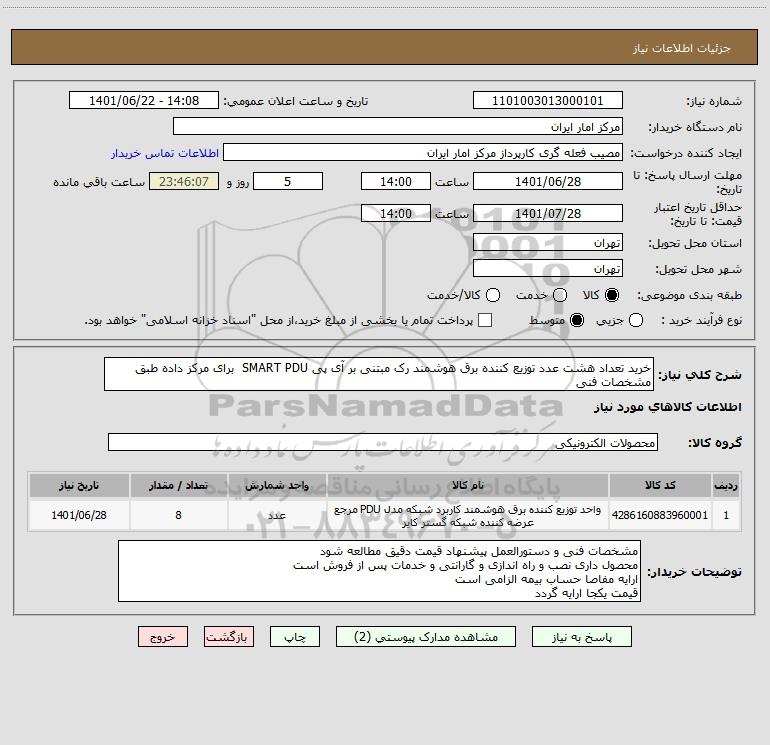This screenshot has width=770, height=745.
Task: Click the شرح کلی نیاز description box
Action: (379, 374)
